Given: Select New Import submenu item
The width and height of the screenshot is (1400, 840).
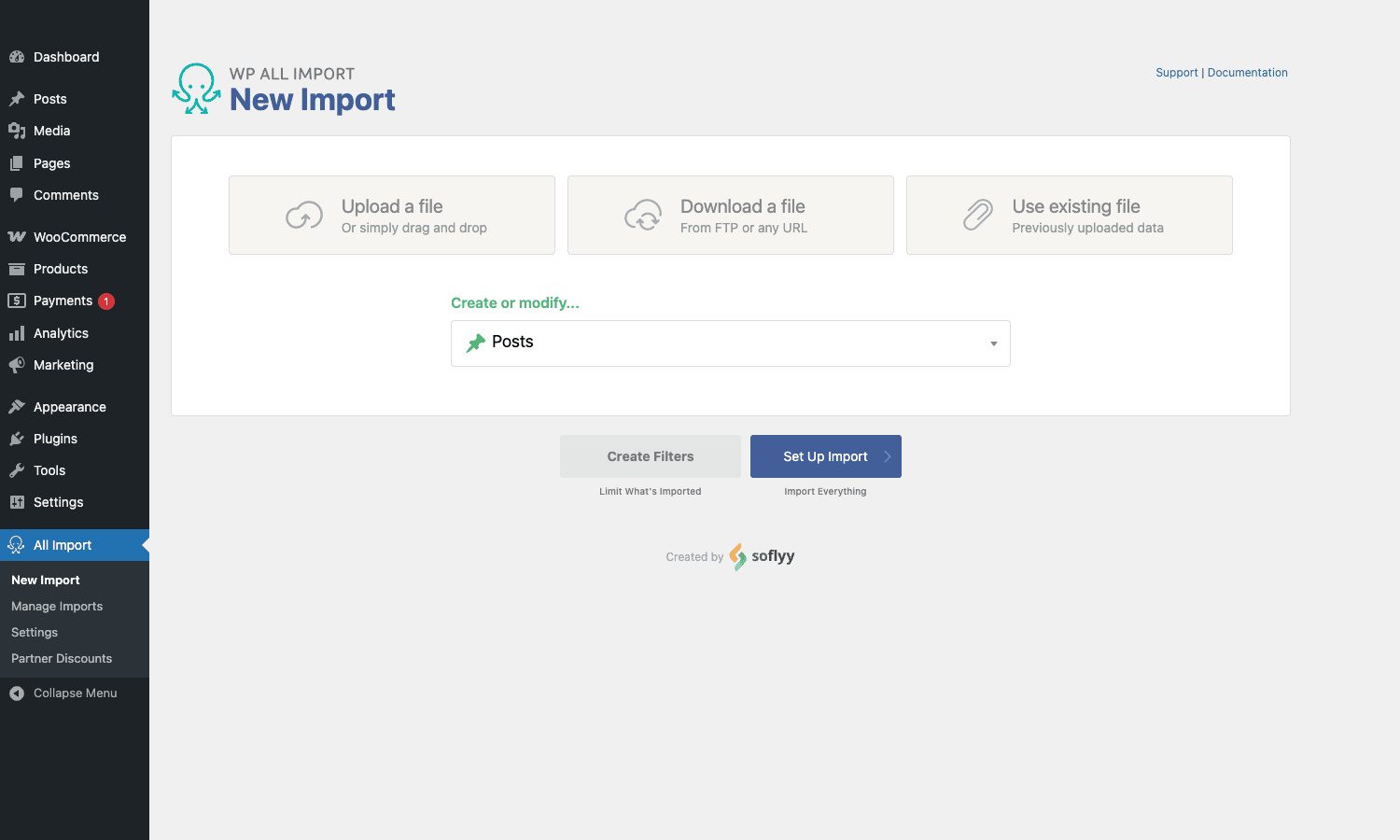Looking at the screenshot, I should (46, 581).
